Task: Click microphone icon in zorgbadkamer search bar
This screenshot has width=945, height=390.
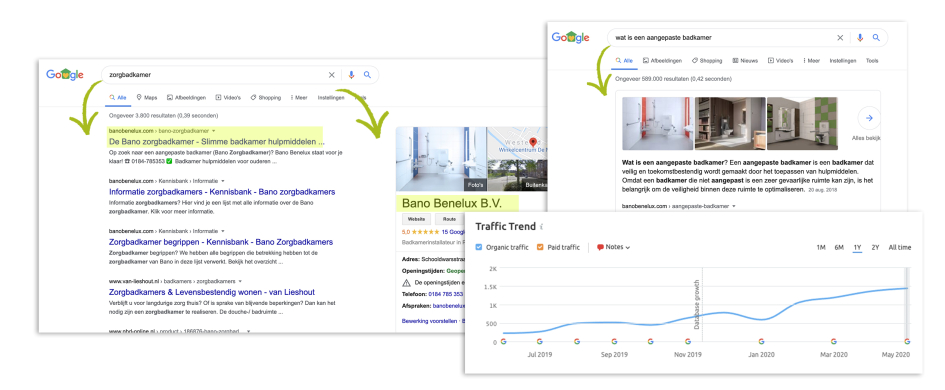Action: (x=351, y=75)
